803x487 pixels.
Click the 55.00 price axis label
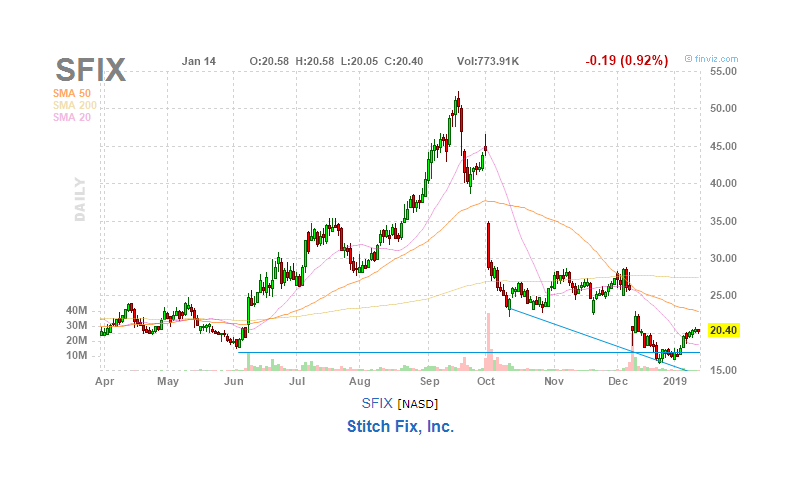[723, 71]
